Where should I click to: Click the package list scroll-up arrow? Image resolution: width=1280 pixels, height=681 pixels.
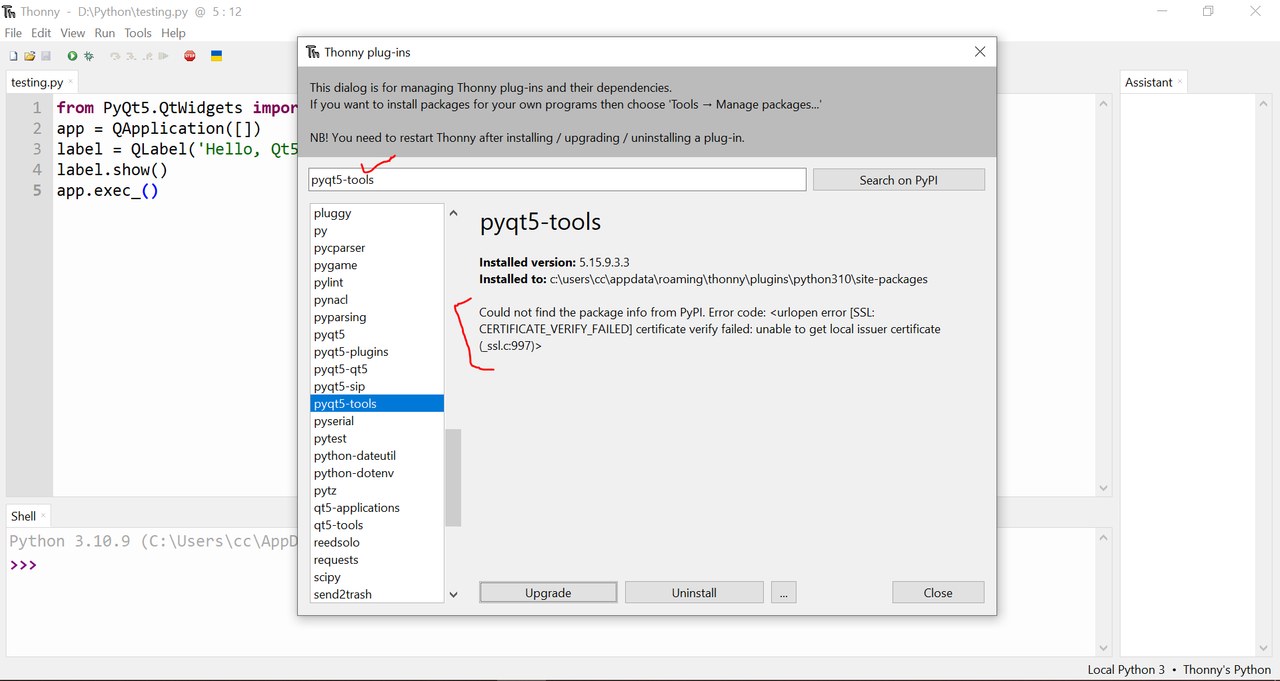pyautogui.click(x=453, y=213)
